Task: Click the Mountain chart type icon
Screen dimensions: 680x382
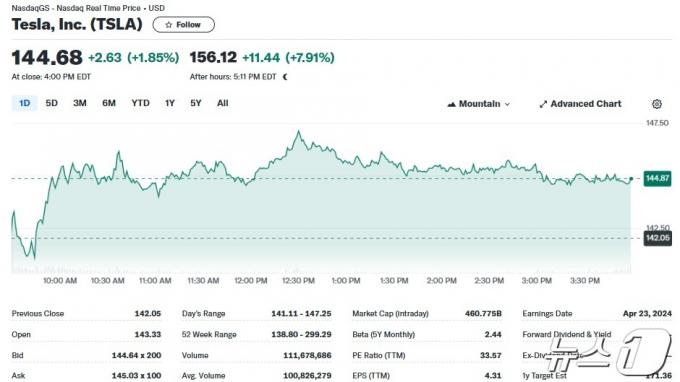Action: 451,104
